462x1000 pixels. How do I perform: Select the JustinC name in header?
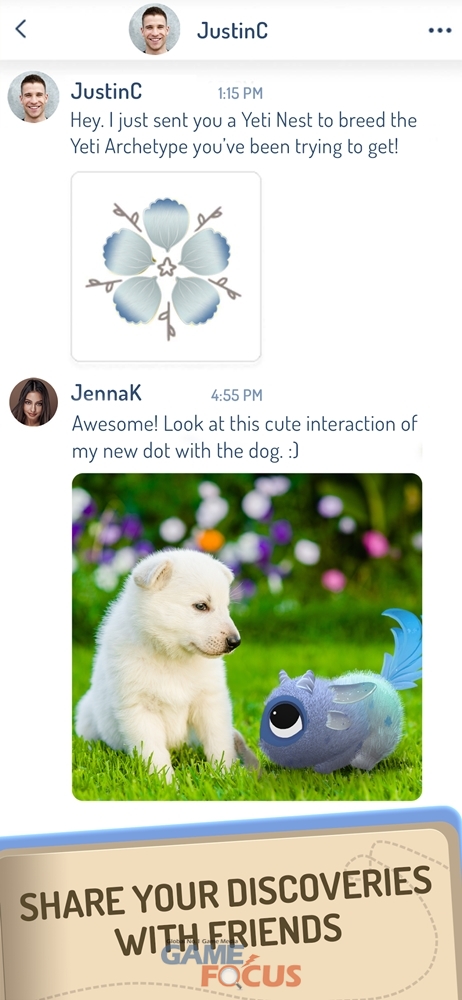232,30
